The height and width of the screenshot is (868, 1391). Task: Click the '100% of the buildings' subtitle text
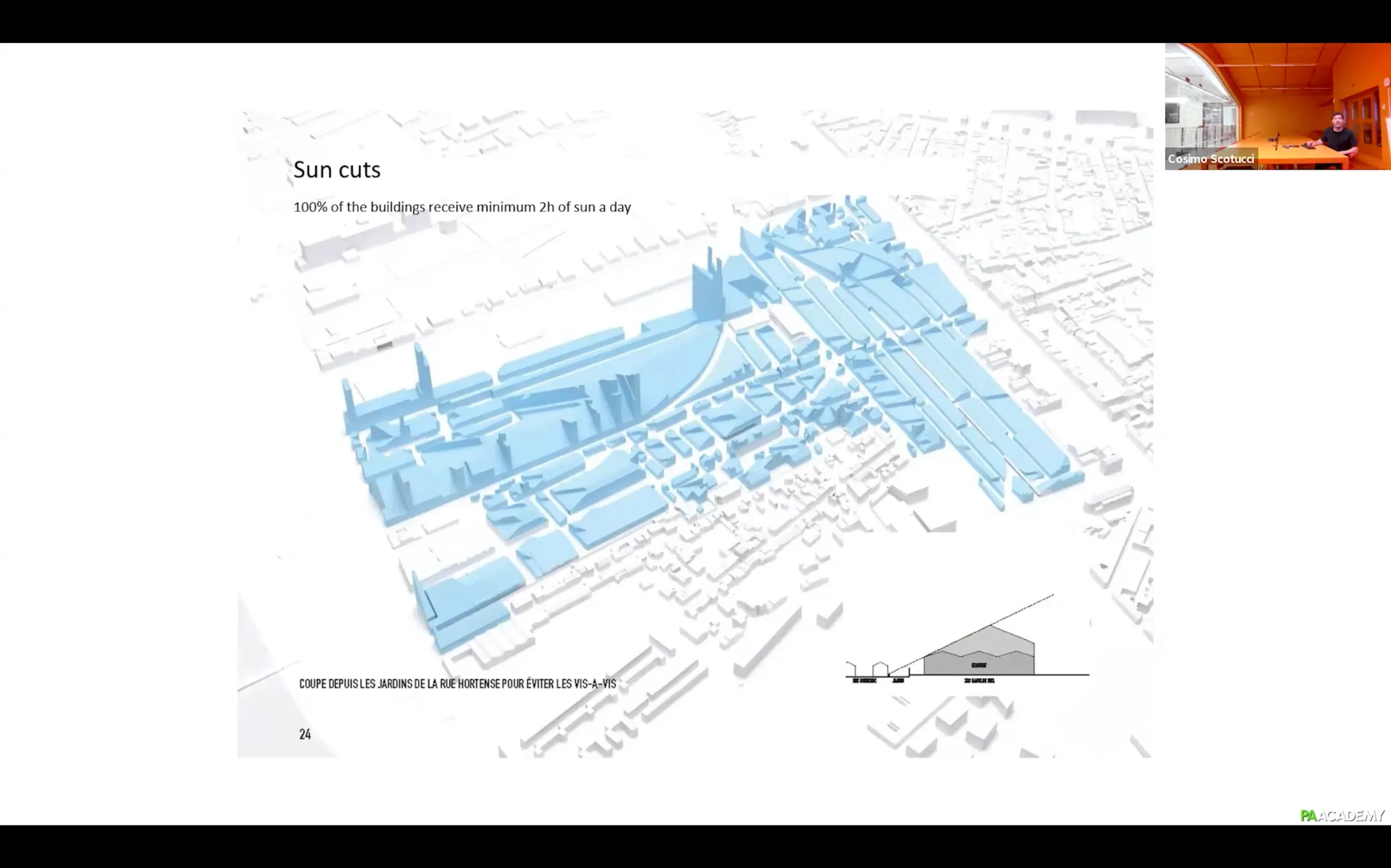click(x=462, y=207)
